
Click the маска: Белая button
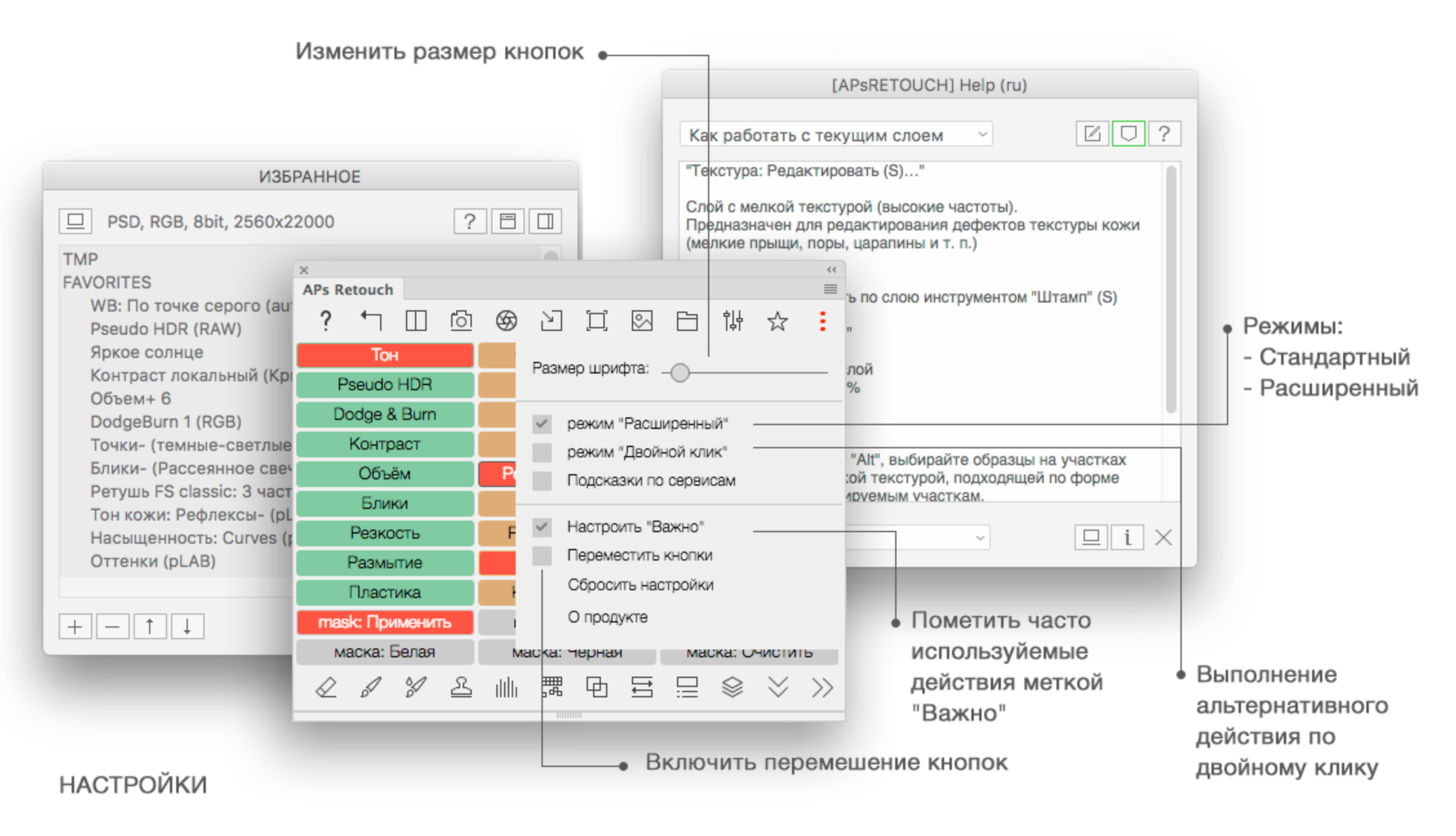click(x=385, y=652)
